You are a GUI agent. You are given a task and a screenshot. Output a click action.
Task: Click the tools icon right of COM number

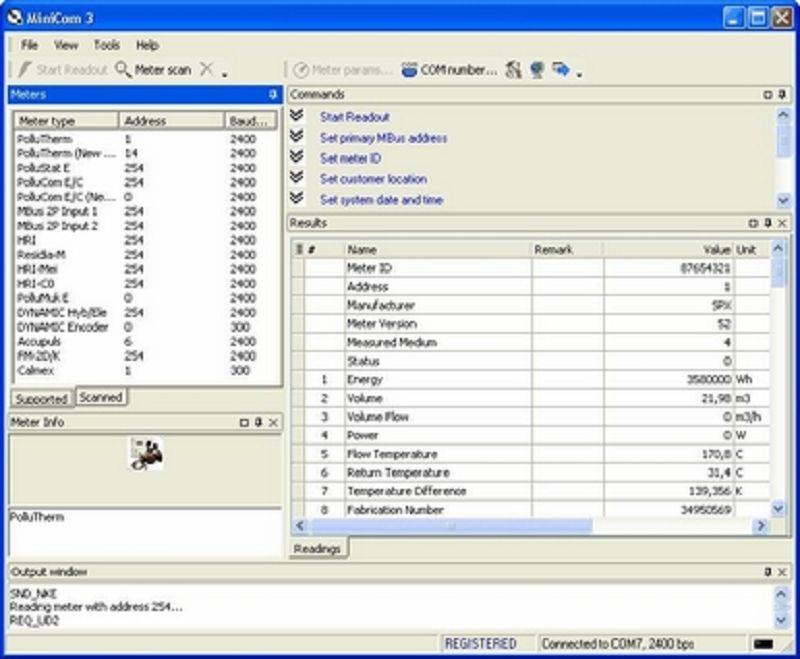(513, 70)
